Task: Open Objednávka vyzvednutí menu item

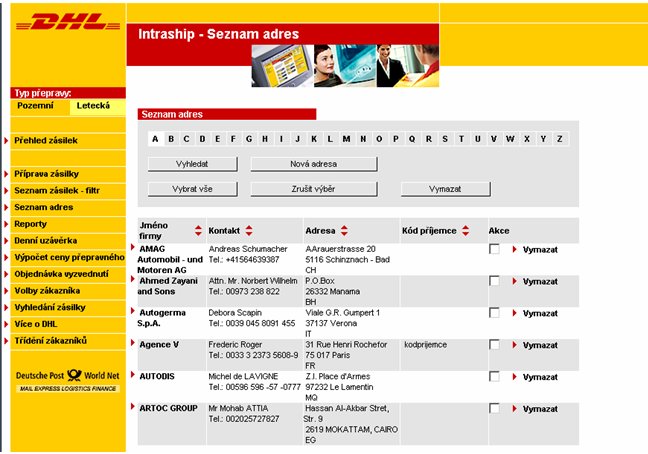Action: tap(61, 274)
